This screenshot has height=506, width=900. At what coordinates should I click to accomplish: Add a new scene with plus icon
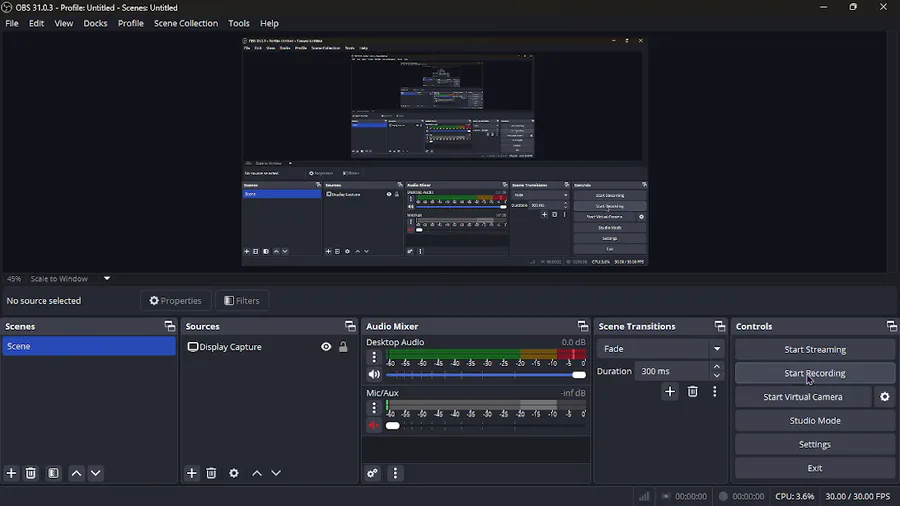(x=11, y=473)
